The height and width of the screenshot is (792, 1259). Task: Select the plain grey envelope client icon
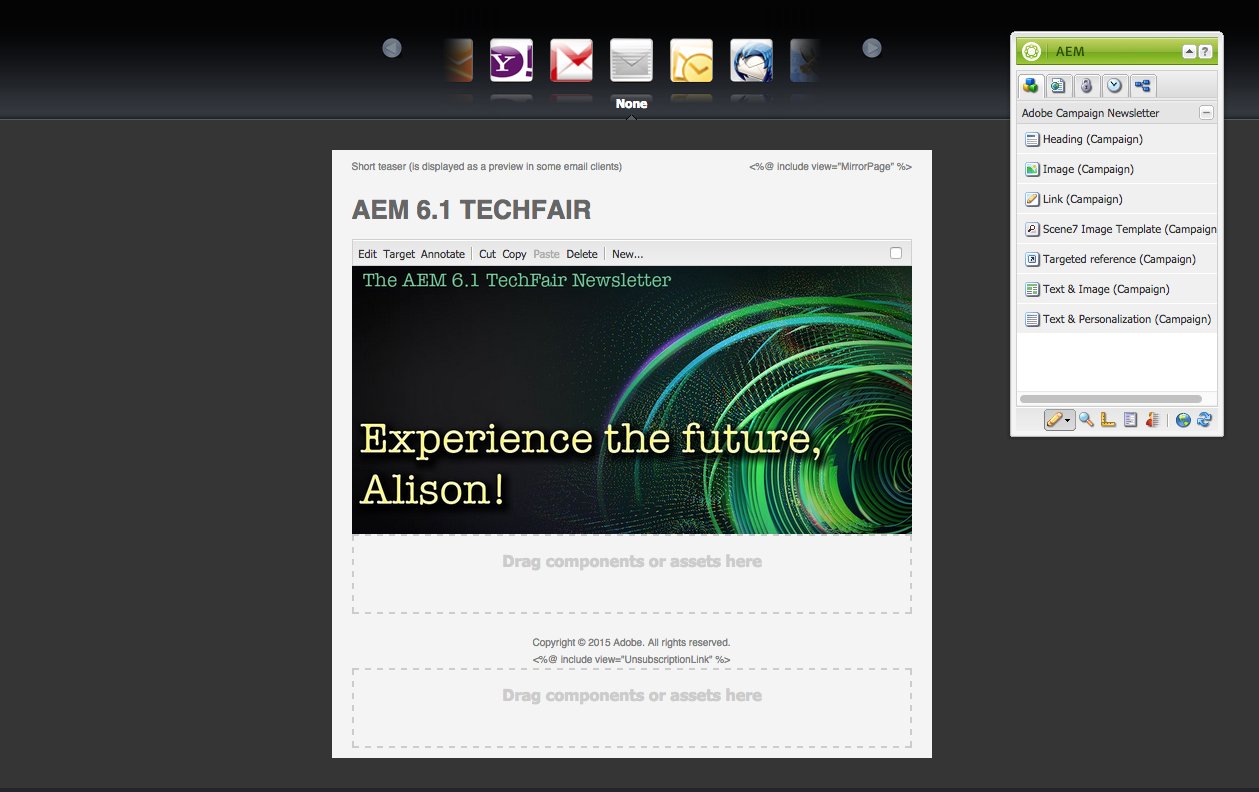click(631, 60)
